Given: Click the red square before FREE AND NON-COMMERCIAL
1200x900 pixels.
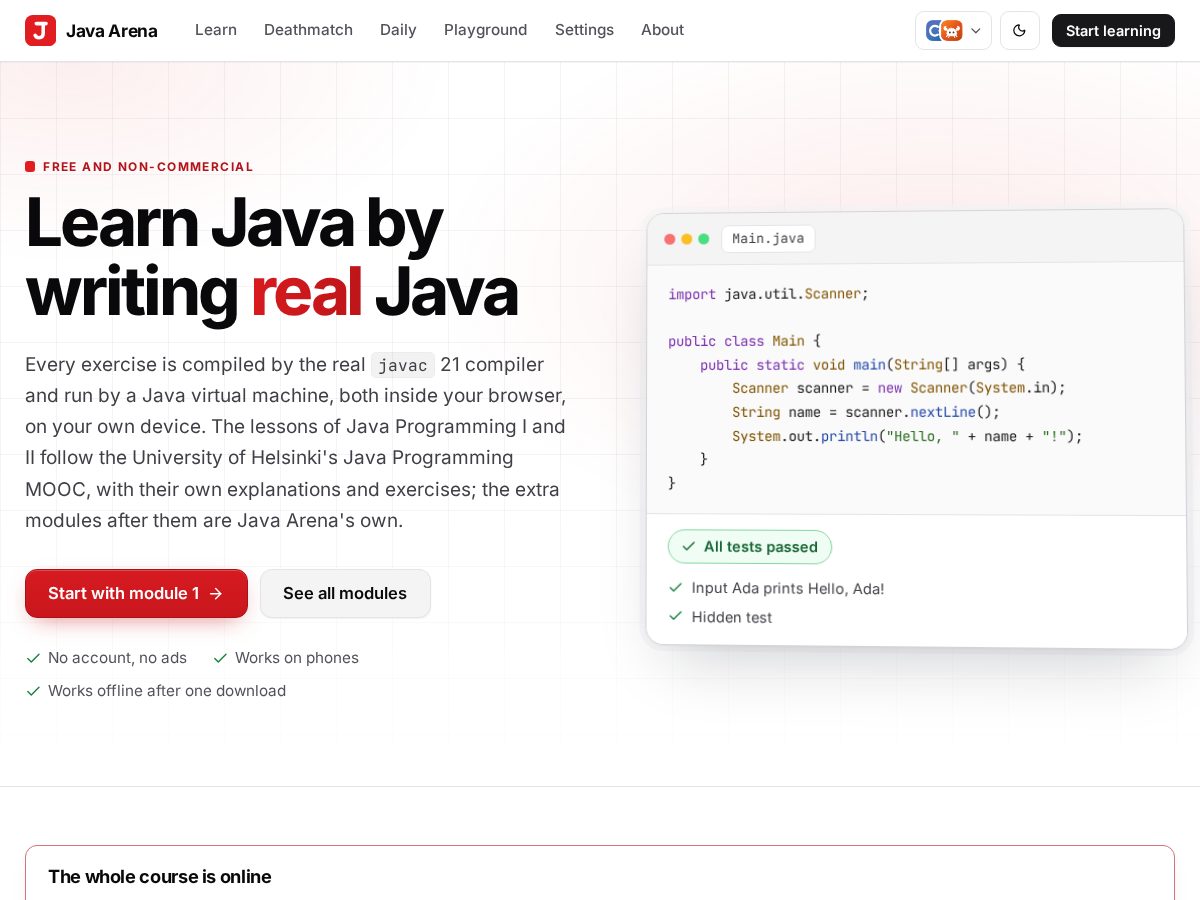Looking at the screenshot, I should [30, 167].
